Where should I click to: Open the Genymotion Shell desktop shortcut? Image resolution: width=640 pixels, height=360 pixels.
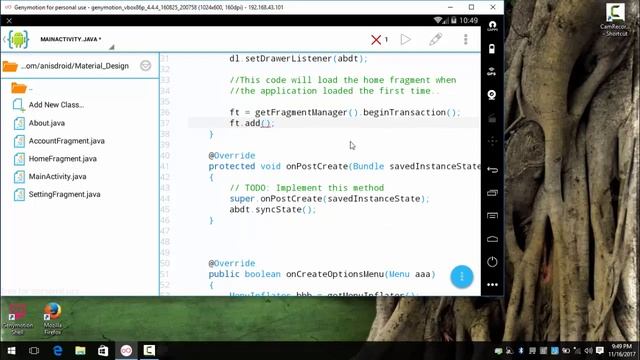pyautogui.click(x=17, y=319)
